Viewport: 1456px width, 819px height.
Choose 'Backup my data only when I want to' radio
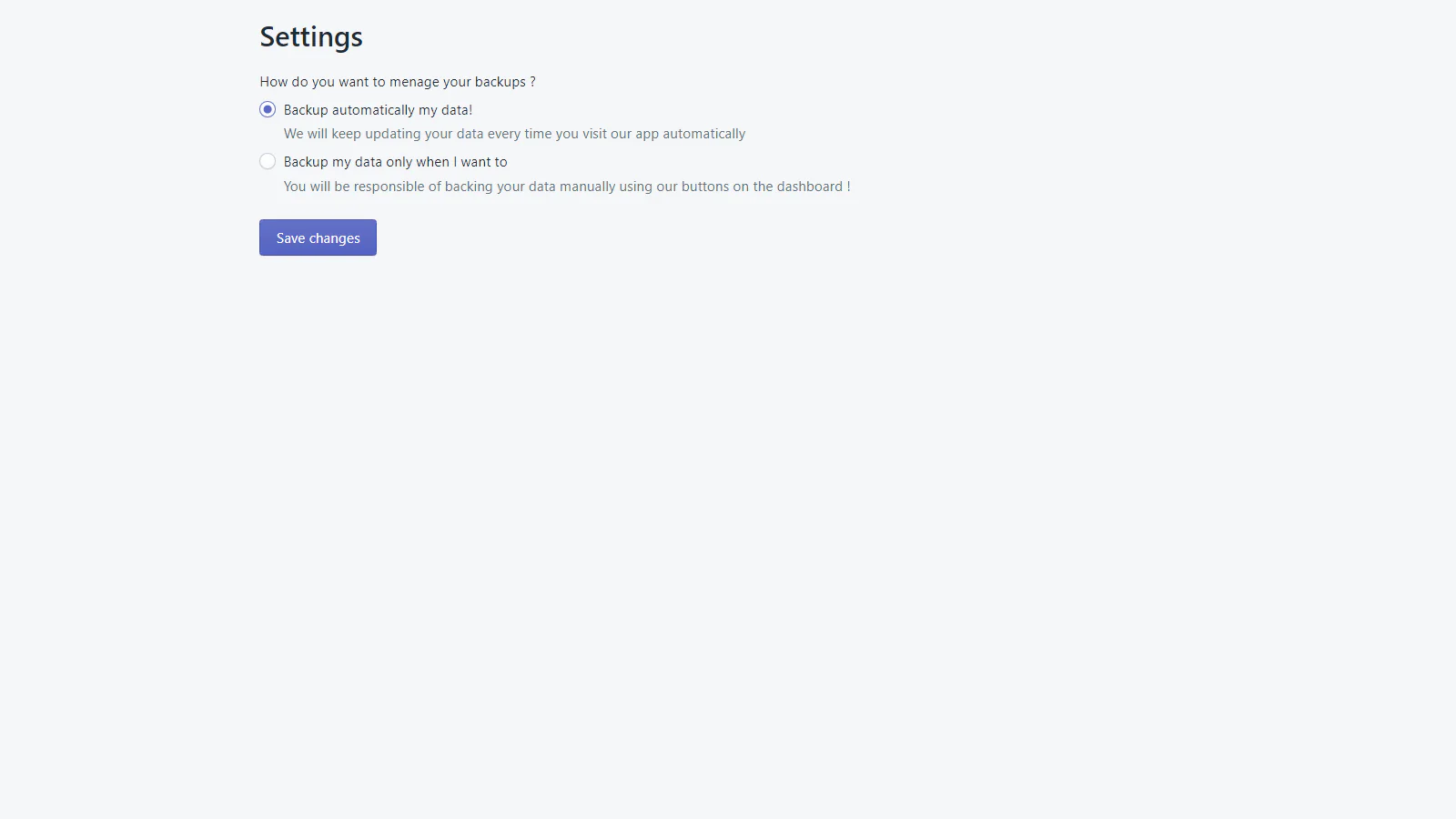[268, 161]
